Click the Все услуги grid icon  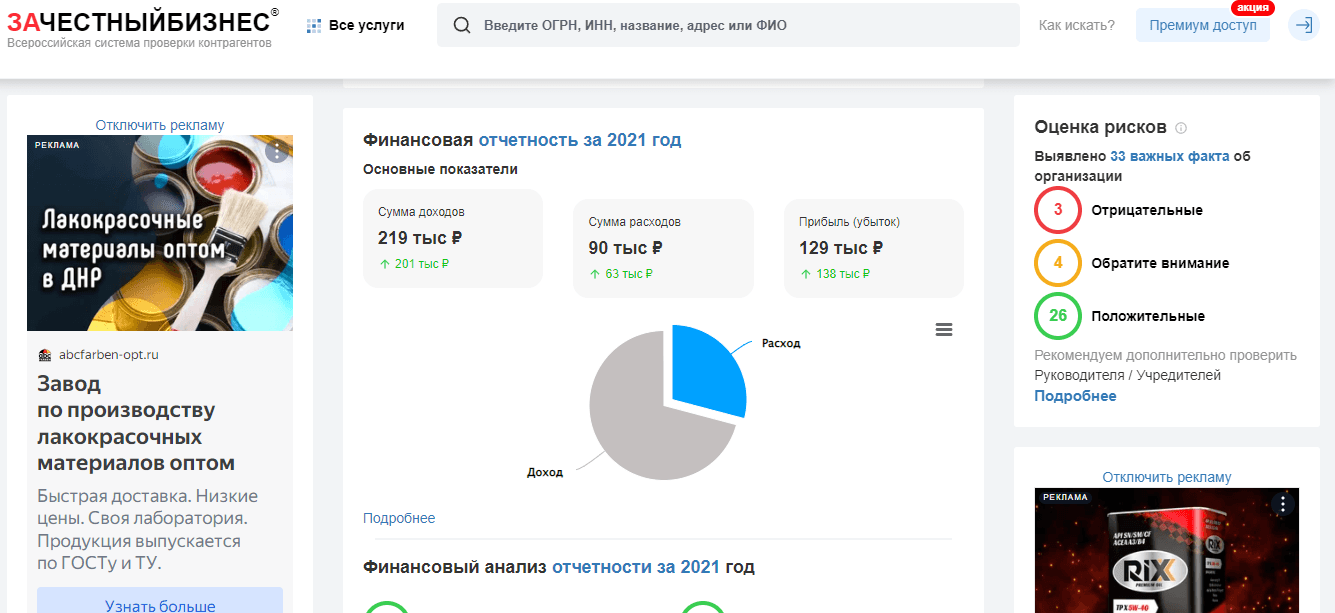314,25
